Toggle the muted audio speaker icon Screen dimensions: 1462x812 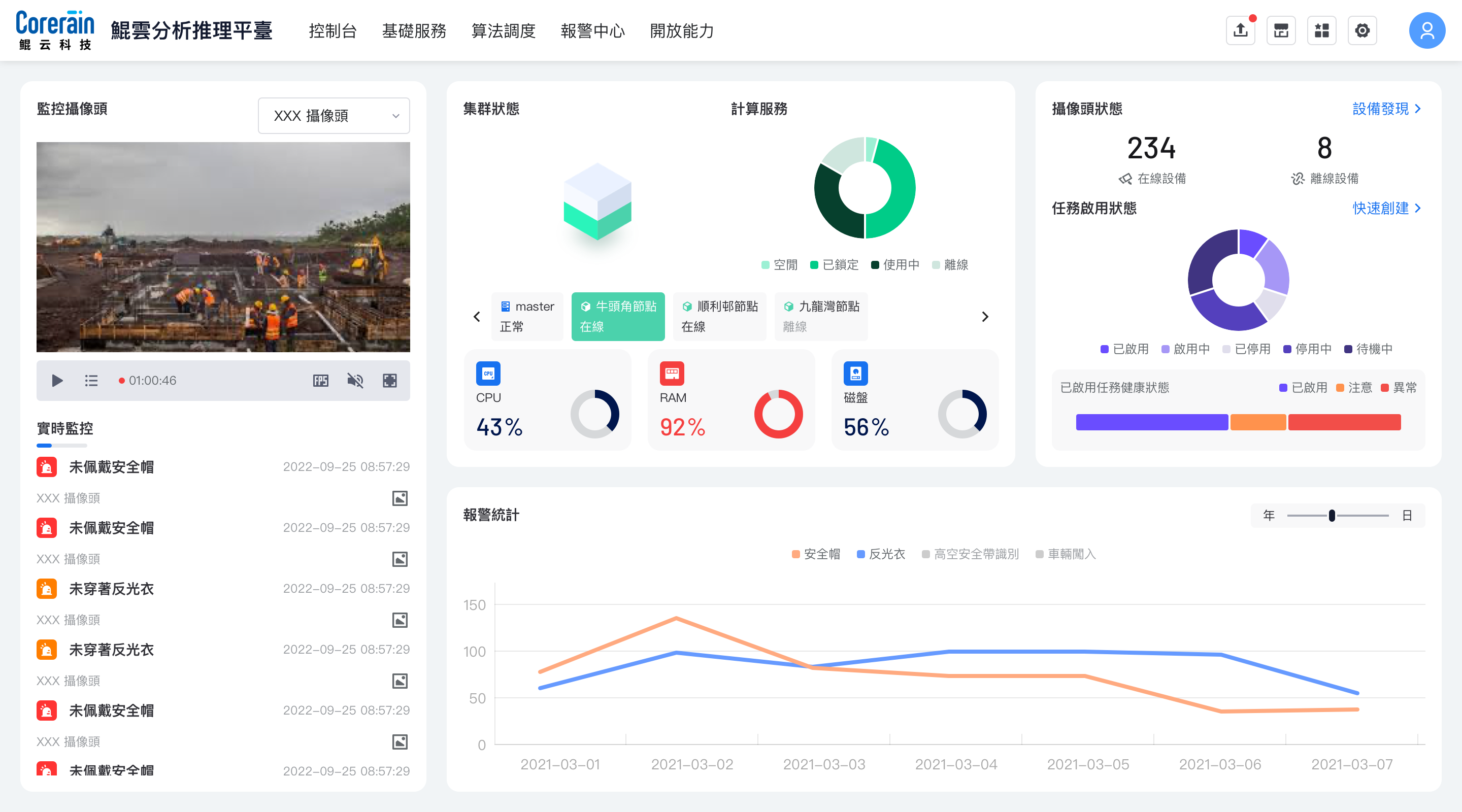tap(355, 380)
